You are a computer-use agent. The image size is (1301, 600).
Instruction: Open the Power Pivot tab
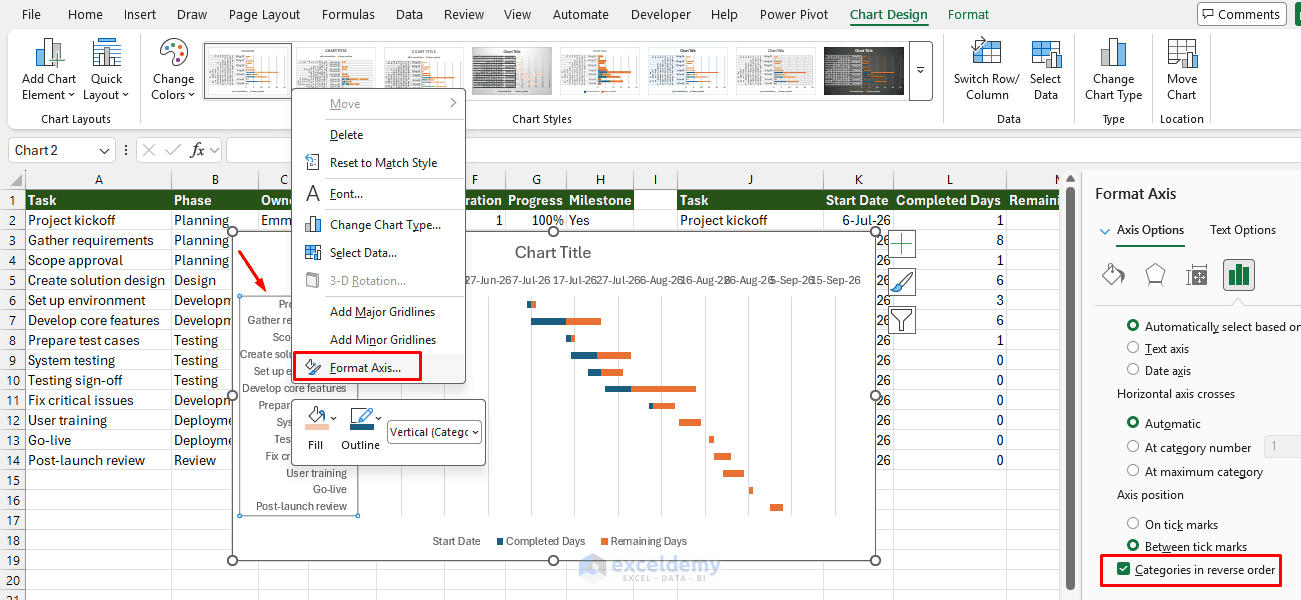(795, 14)
